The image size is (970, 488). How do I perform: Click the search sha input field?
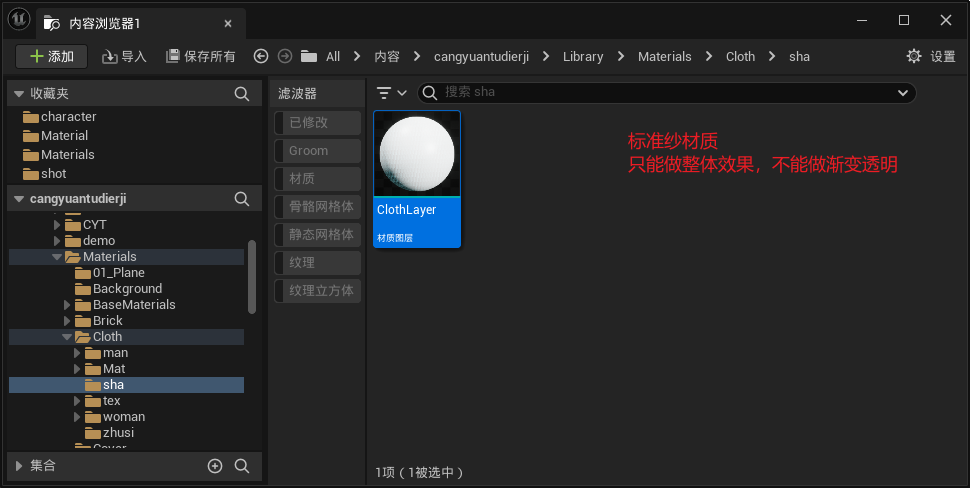660,93
